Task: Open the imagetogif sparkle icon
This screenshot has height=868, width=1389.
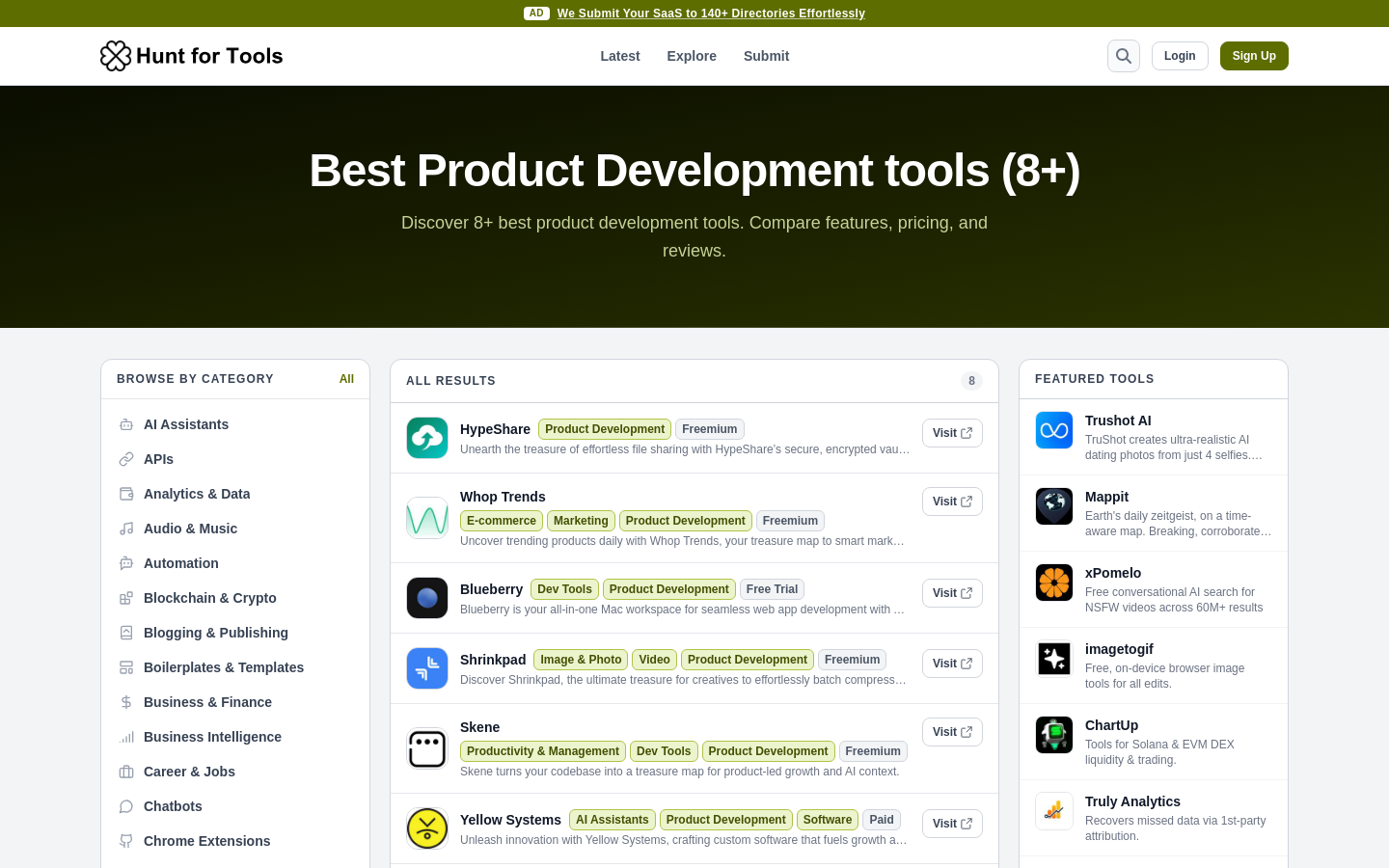Action: pyautogui.click(x=1054, y=659)
